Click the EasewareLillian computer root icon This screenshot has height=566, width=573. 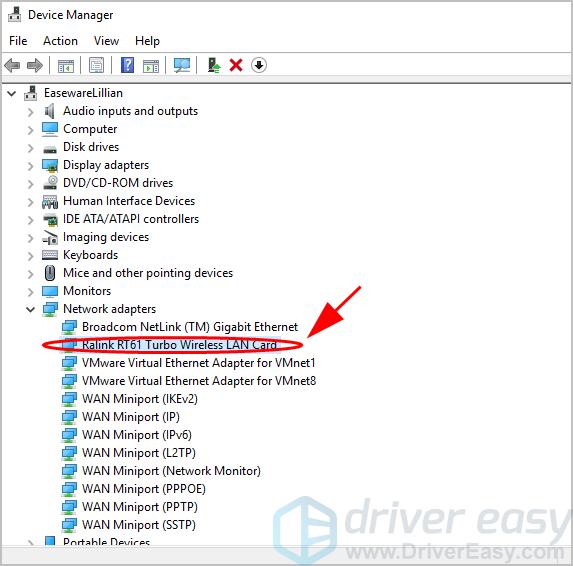[x=31, y=93]
